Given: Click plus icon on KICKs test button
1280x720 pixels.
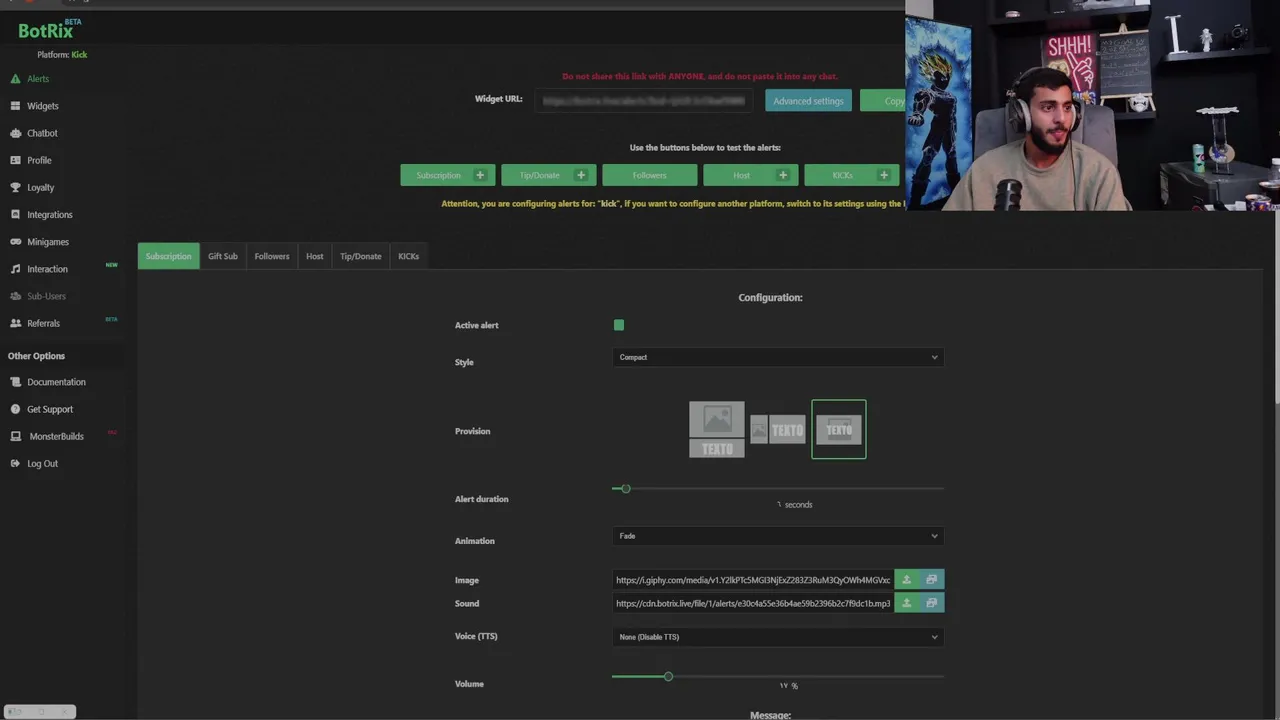Looking at the screenshot, I should pos(884,175).
